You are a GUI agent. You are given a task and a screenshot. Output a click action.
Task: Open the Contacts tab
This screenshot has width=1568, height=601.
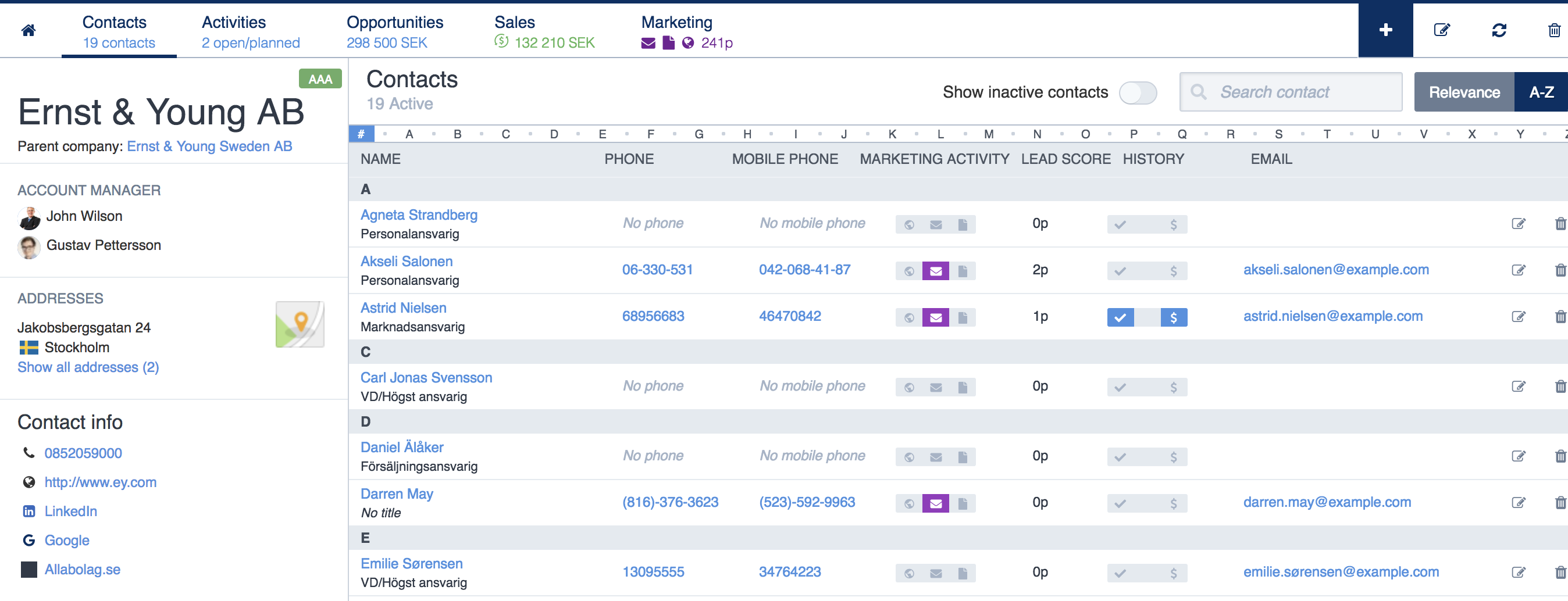click(x=119, y=31)
